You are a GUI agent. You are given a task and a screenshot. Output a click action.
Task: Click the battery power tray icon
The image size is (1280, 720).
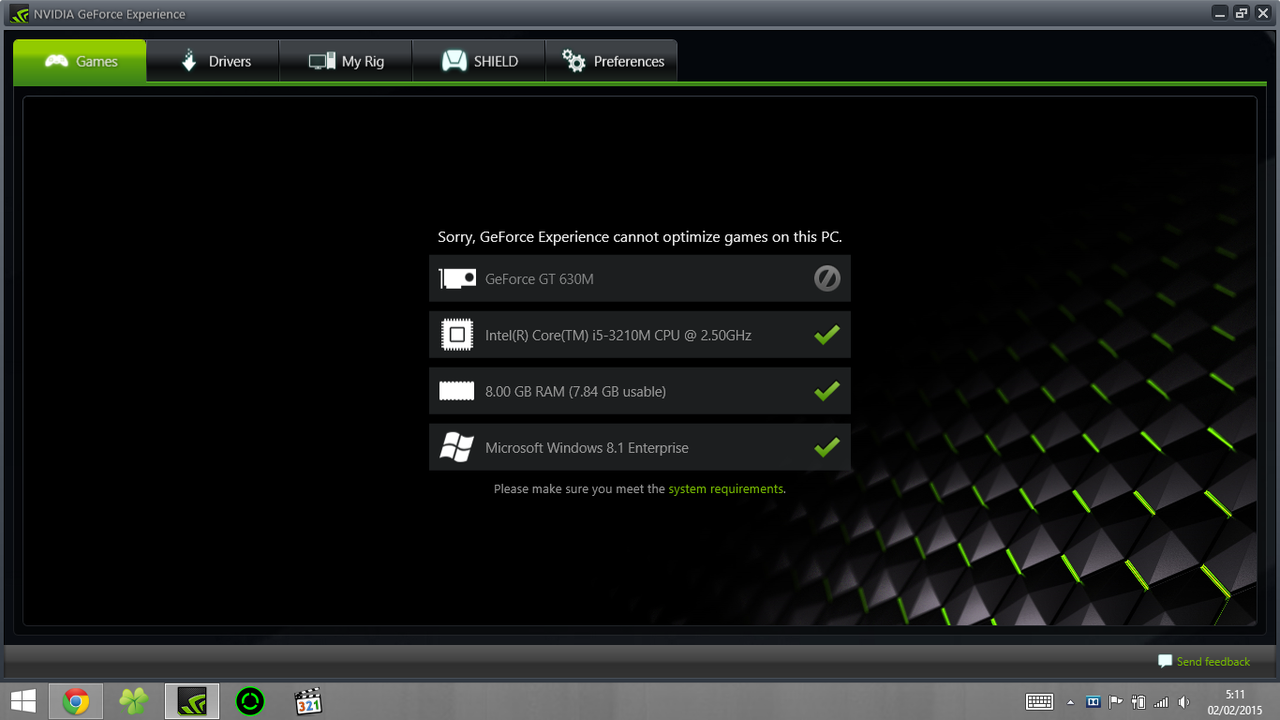click(x=1138, y=702)
